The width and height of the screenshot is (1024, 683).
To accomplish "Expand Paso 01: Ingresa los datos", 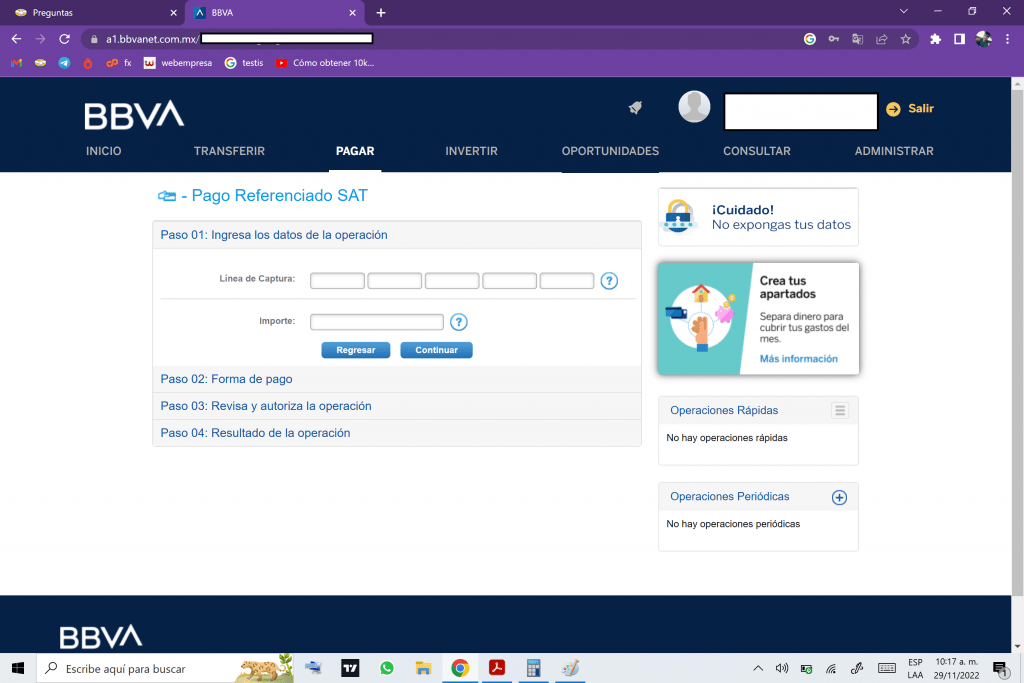I will 397,234.
